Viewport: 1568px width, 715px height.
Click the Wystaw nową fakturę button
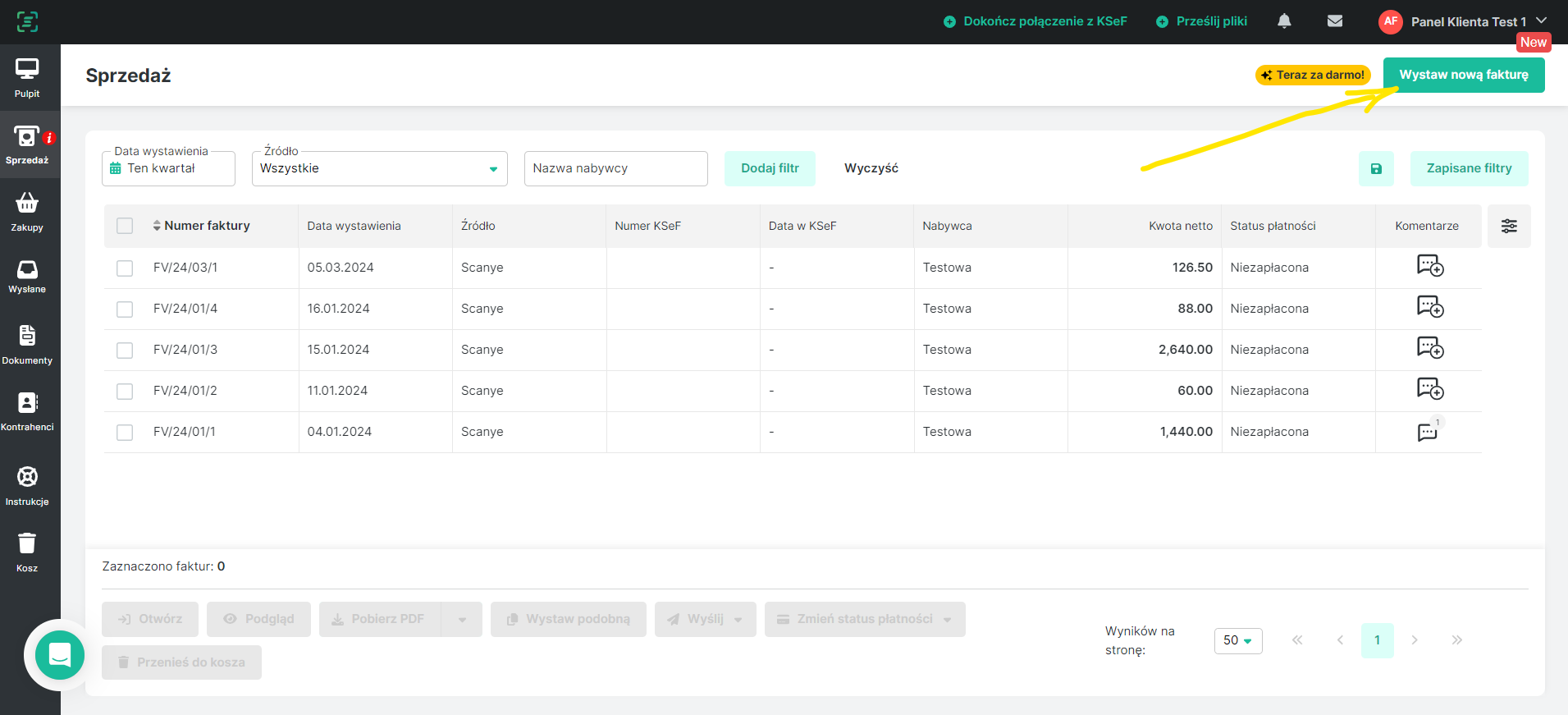1463,75
